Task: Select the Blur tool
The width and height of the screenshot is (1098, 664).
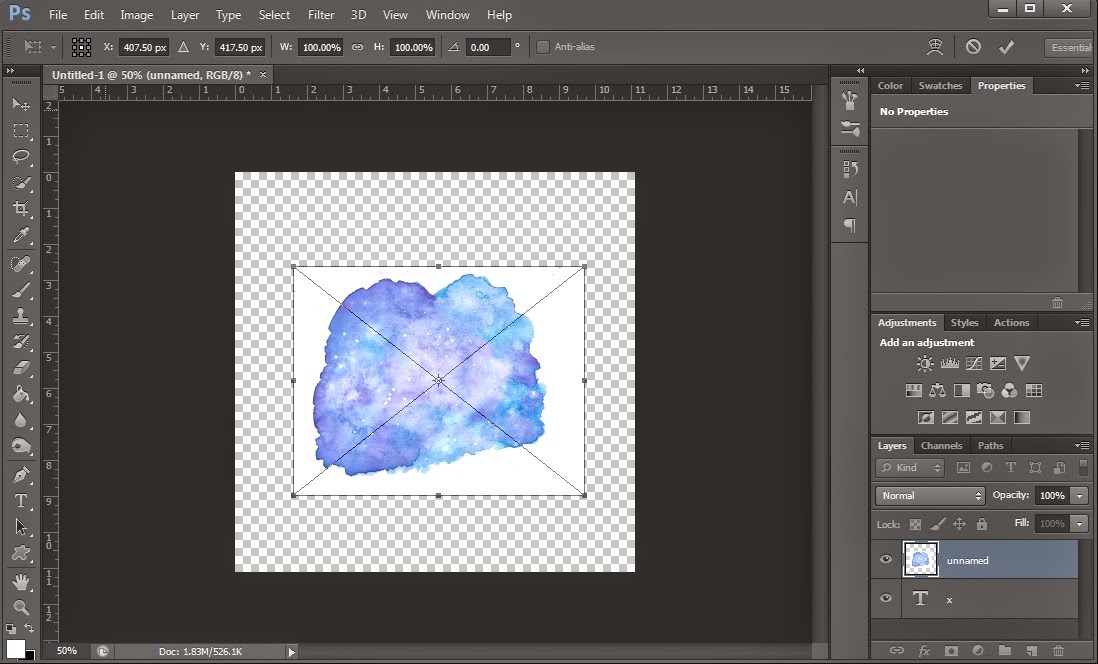Action: click(x=21, y=420)
